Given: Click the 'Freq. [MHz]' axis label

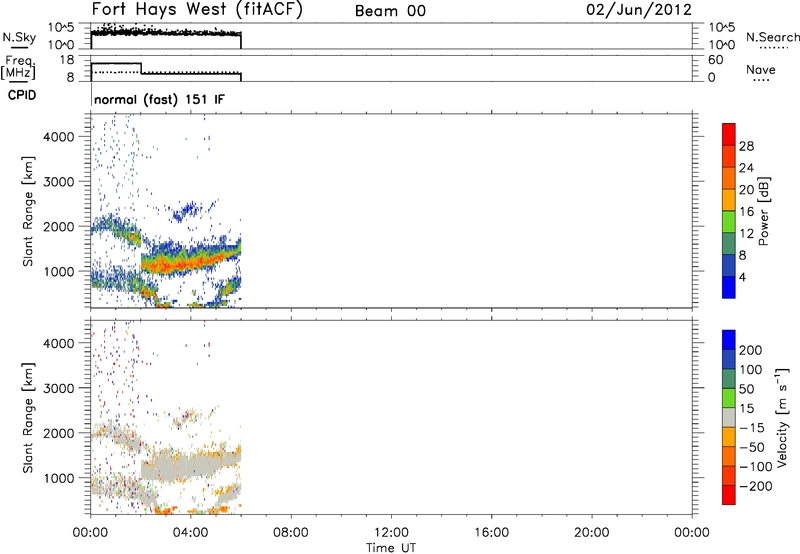Looking at the screenshot, I should click(18, 68).
